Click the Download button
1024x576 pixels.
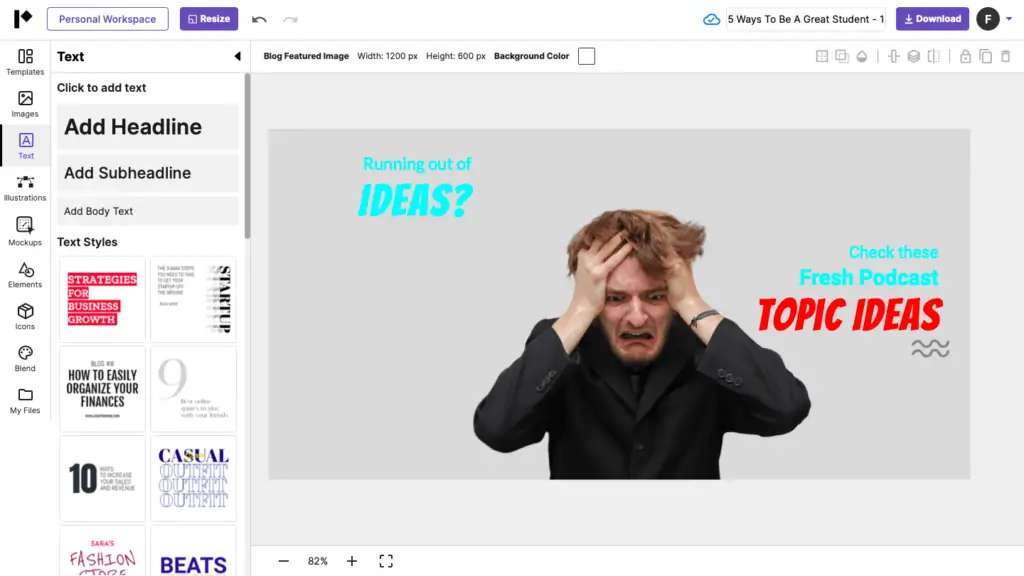932,19
